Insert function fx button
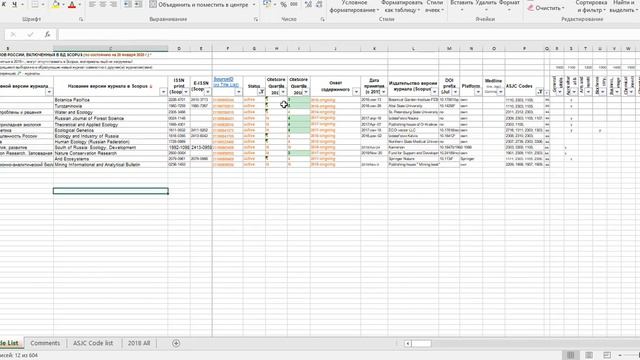This screenshot has width=640, height=360. point(47,35)
